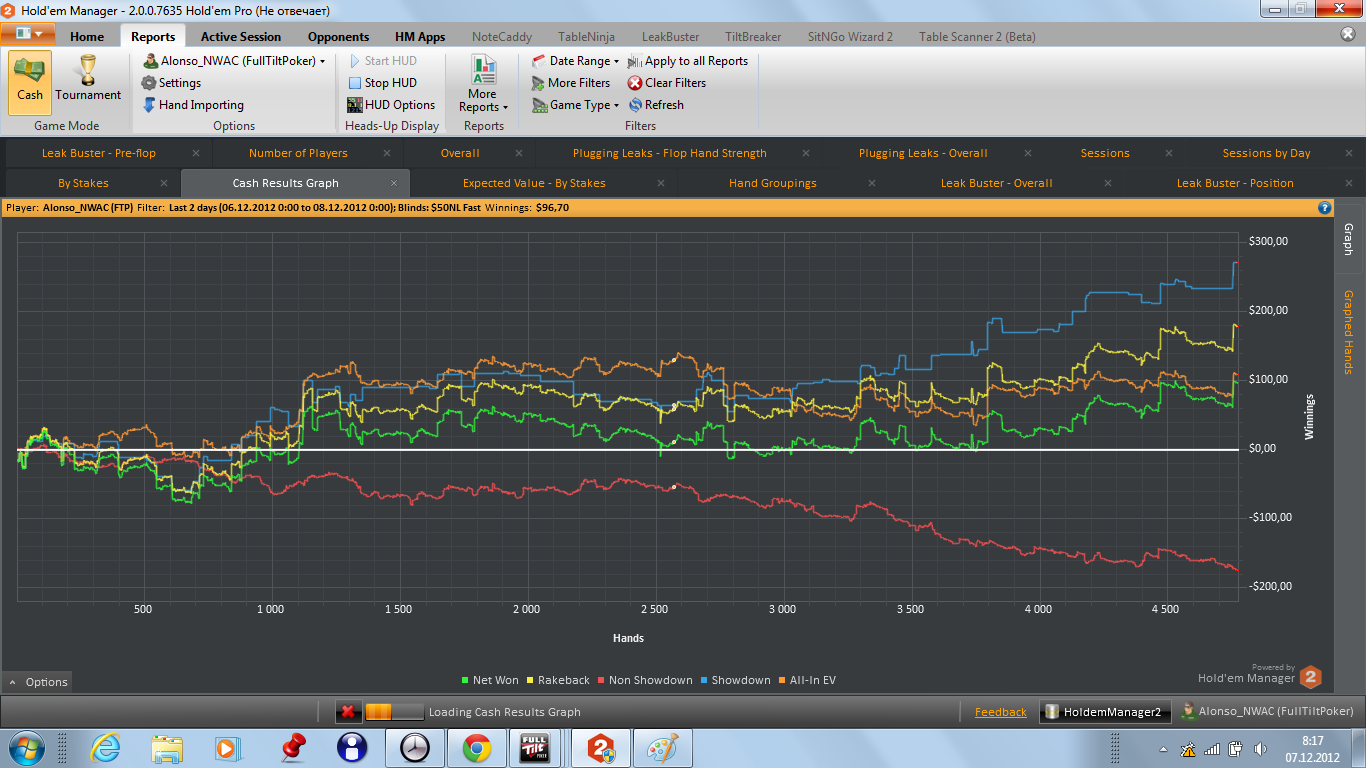Open the NoteCaddy tab
This screenshot has height=768, width=1366.
click(502, 36)
